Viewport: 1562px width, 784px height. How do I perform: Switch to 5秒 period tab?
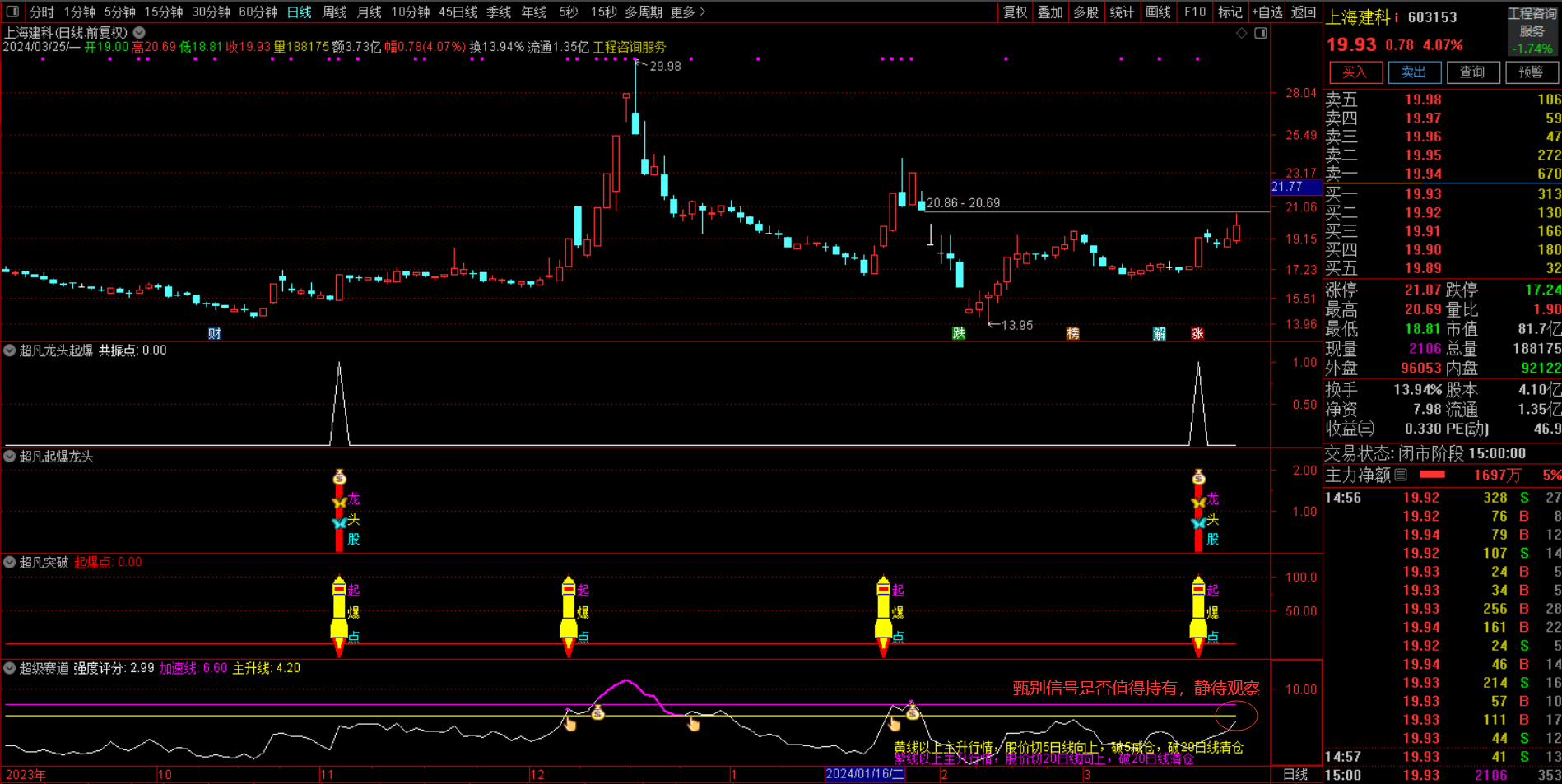[569, 12]
